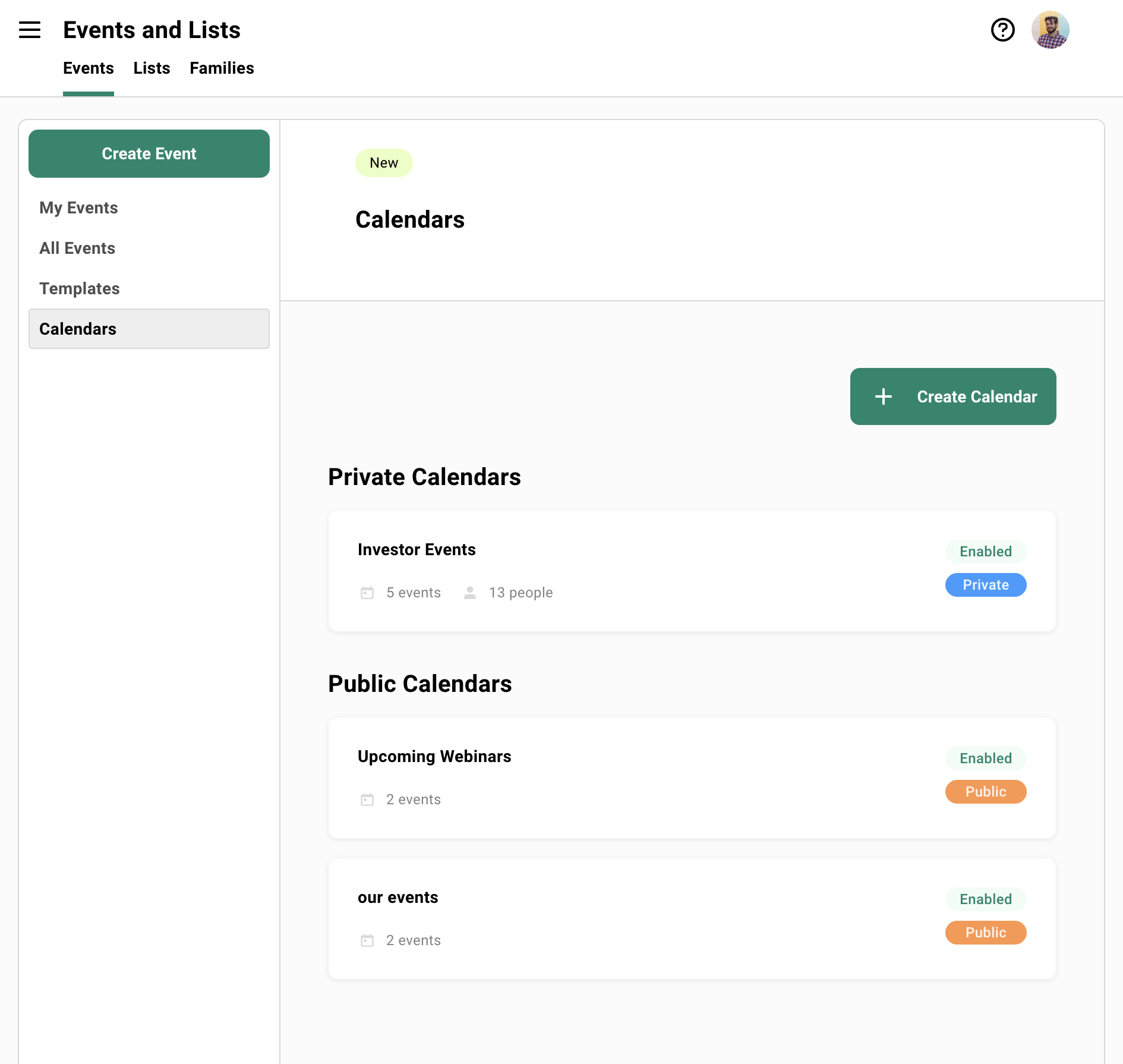Open Templates in the sidebar
This screenshot has height=1064, width=1123.
click(x=79, y=288)
